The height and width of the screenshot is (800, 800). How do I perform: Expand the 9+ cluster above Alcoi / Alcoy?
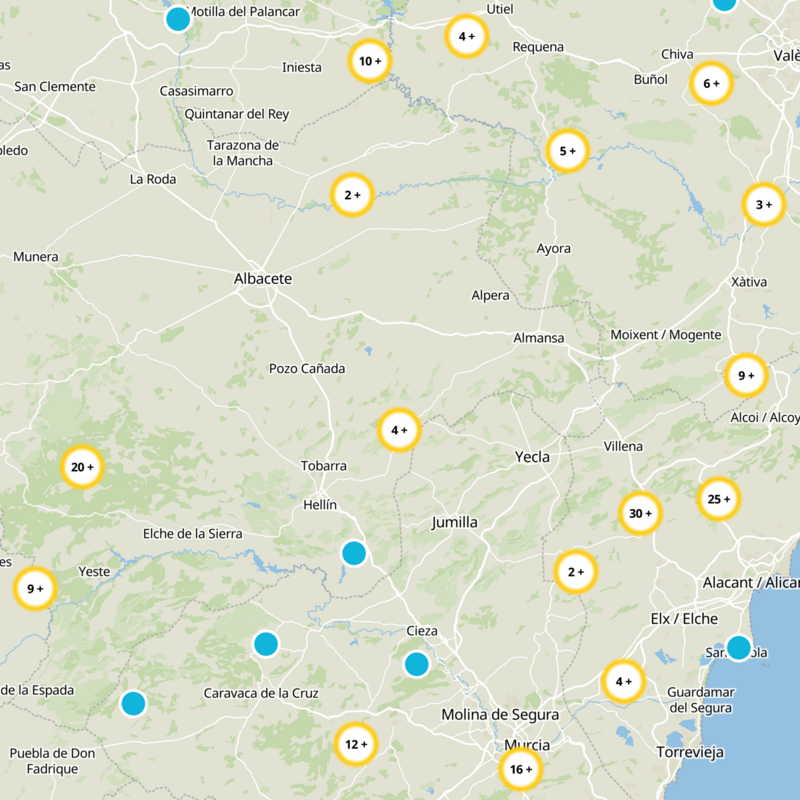pos(746,376)
